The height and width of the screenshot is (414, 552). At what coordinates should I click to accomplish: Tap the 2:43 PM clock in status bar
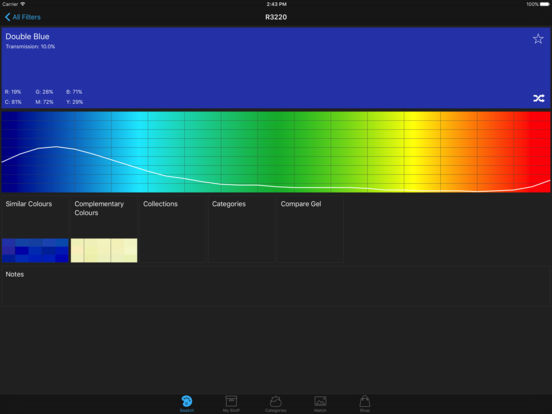[x=276, y=4]
